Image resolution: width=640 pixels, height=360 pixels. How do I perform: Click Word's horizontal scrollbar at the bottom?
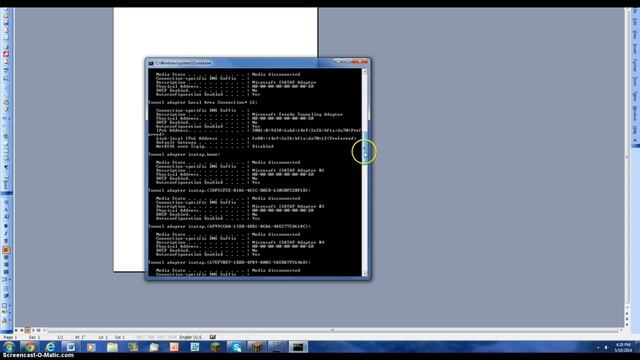333,330
